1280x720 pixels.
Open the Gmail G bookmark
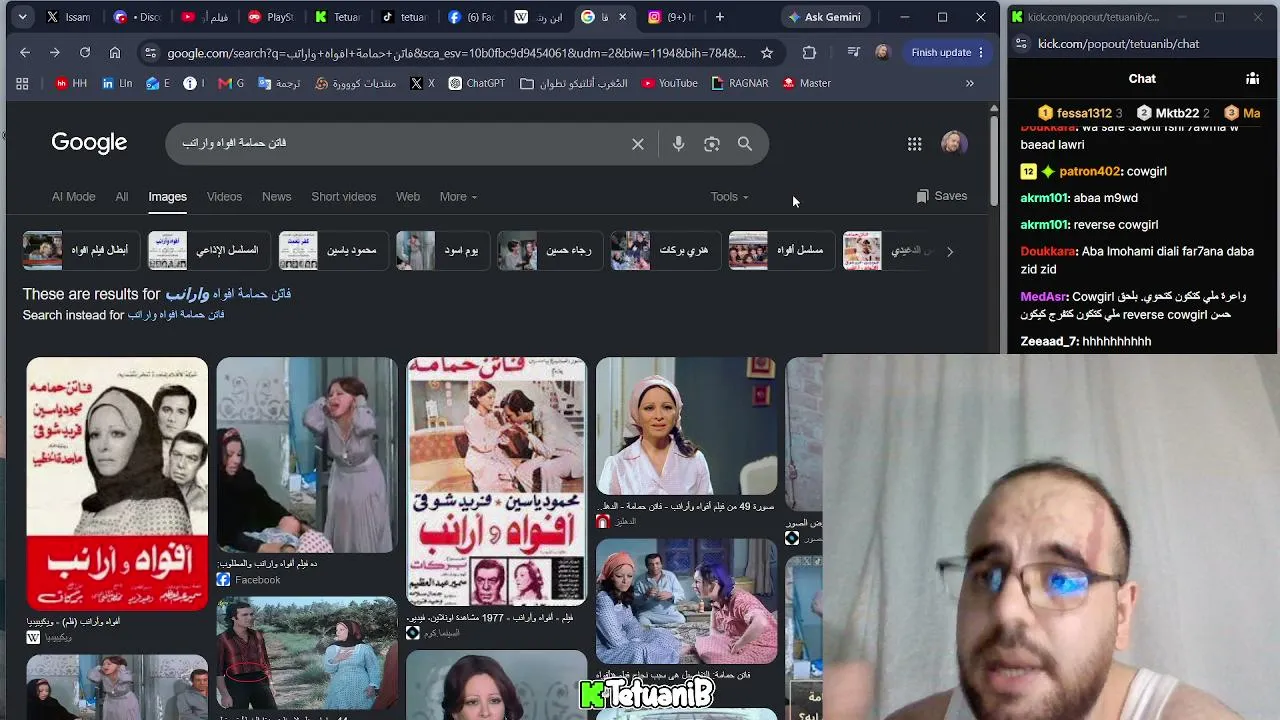coord(231,83)
